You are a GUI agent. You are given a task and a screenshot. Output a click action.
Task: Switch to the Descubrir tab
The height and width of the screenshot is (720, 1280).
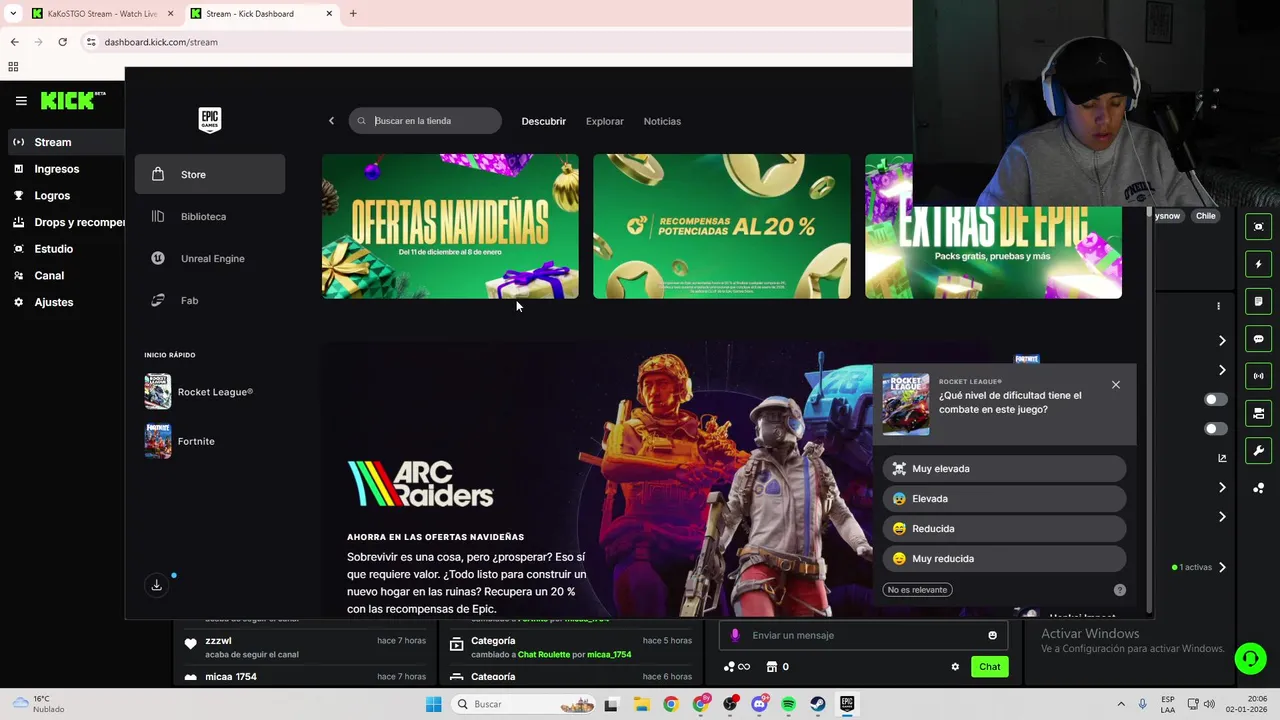pos(543,121)
